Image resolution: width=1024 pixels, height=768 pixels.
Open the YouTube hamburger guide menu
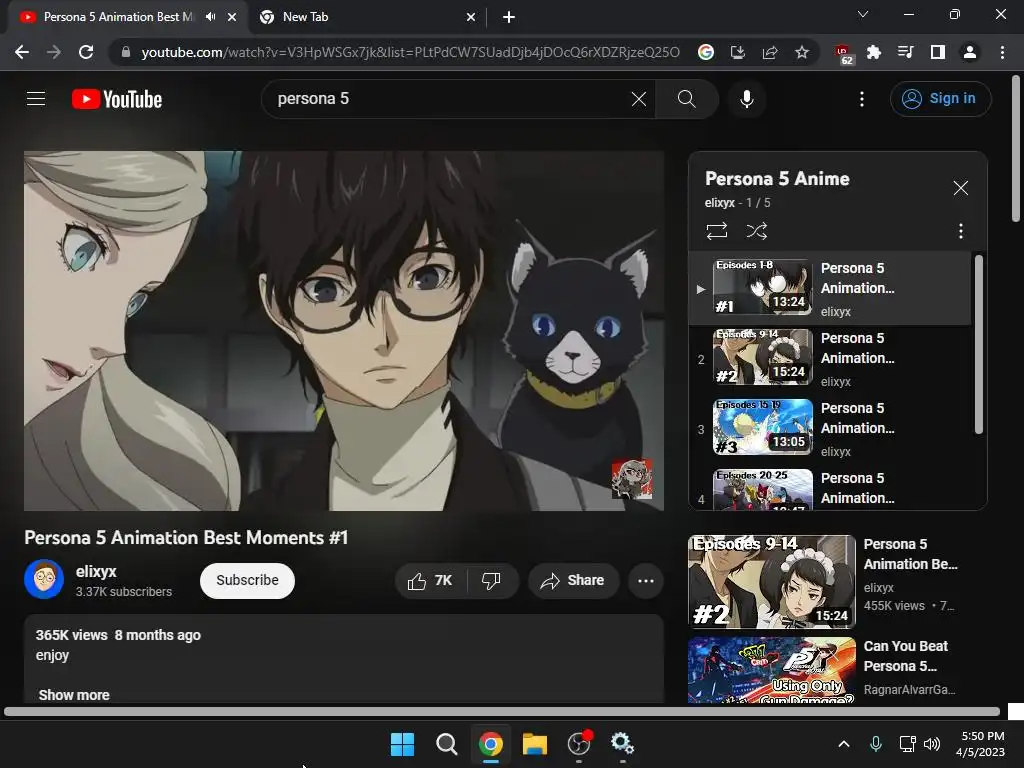click(x=36, y=99)
